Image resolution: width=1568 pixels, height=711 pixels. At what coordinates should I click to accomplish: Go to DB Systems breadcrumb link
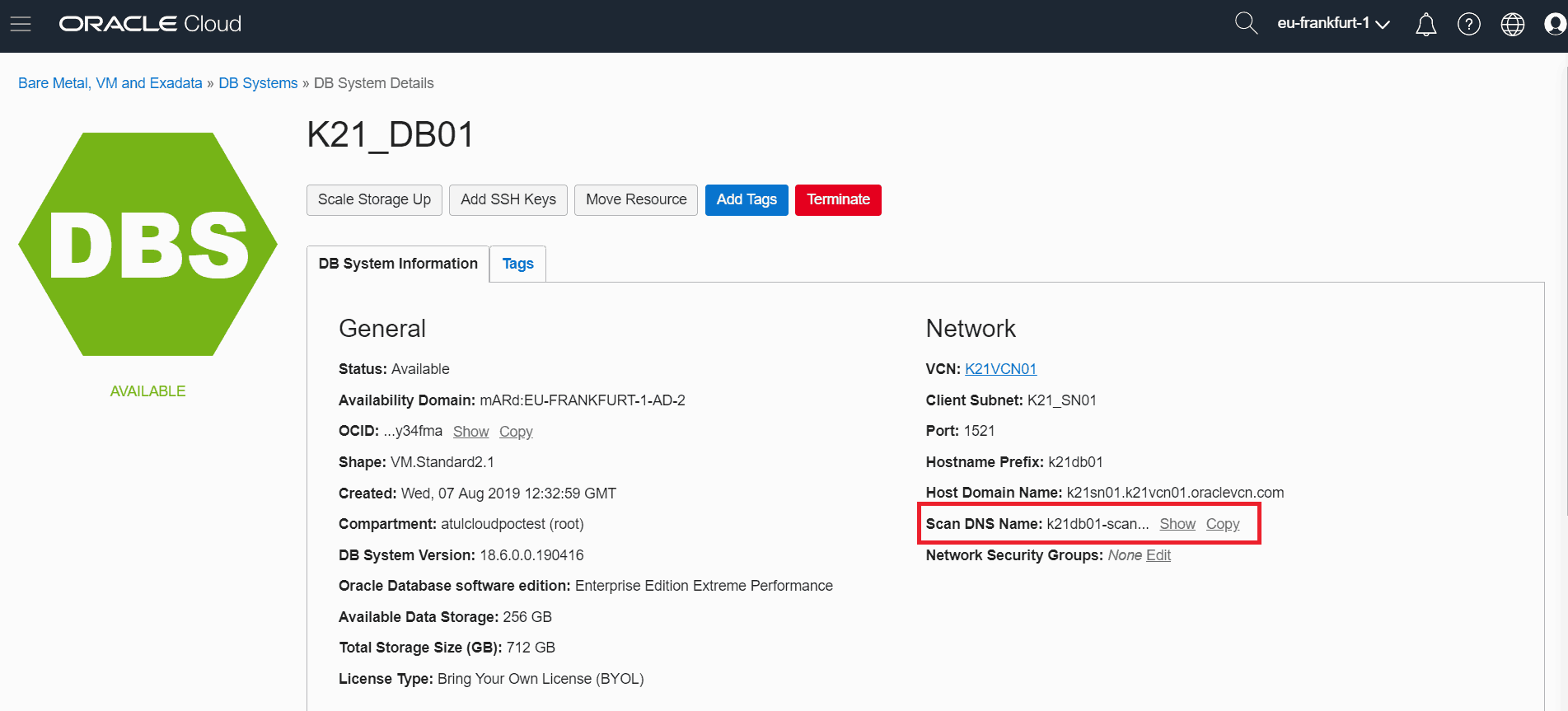[258, 83]
